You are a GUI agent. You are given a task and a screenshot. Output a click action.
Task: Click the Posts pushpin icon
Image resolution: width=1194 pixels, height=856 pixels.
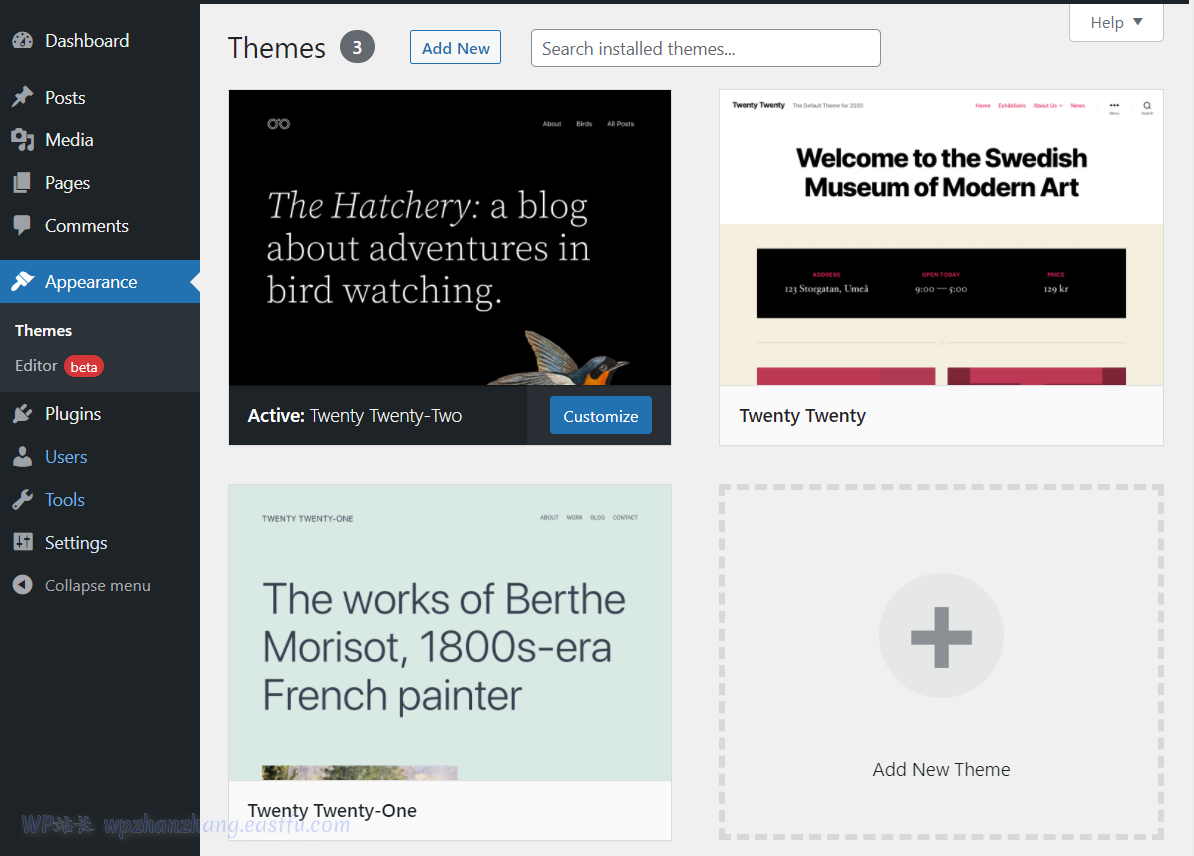(x=23, y=97)
